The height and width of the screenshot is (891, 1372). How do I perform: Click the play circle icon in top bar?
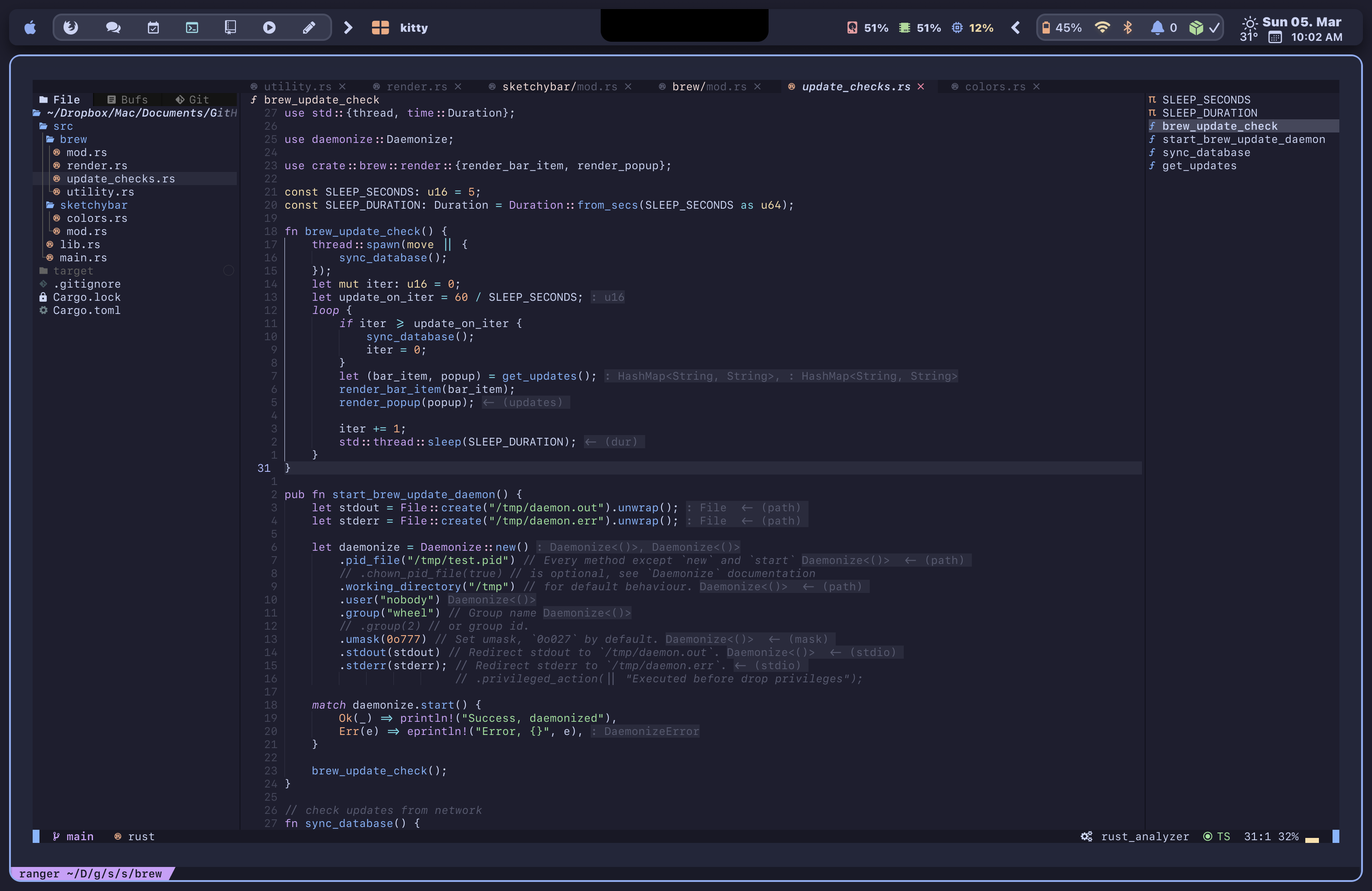(269, 28)
